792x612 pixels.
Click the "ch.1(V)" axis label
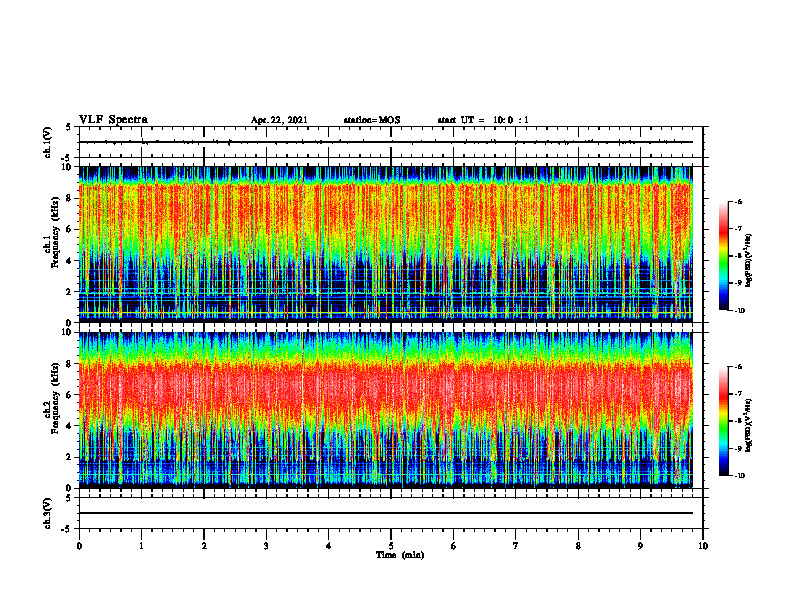click(x=48, y=142)
